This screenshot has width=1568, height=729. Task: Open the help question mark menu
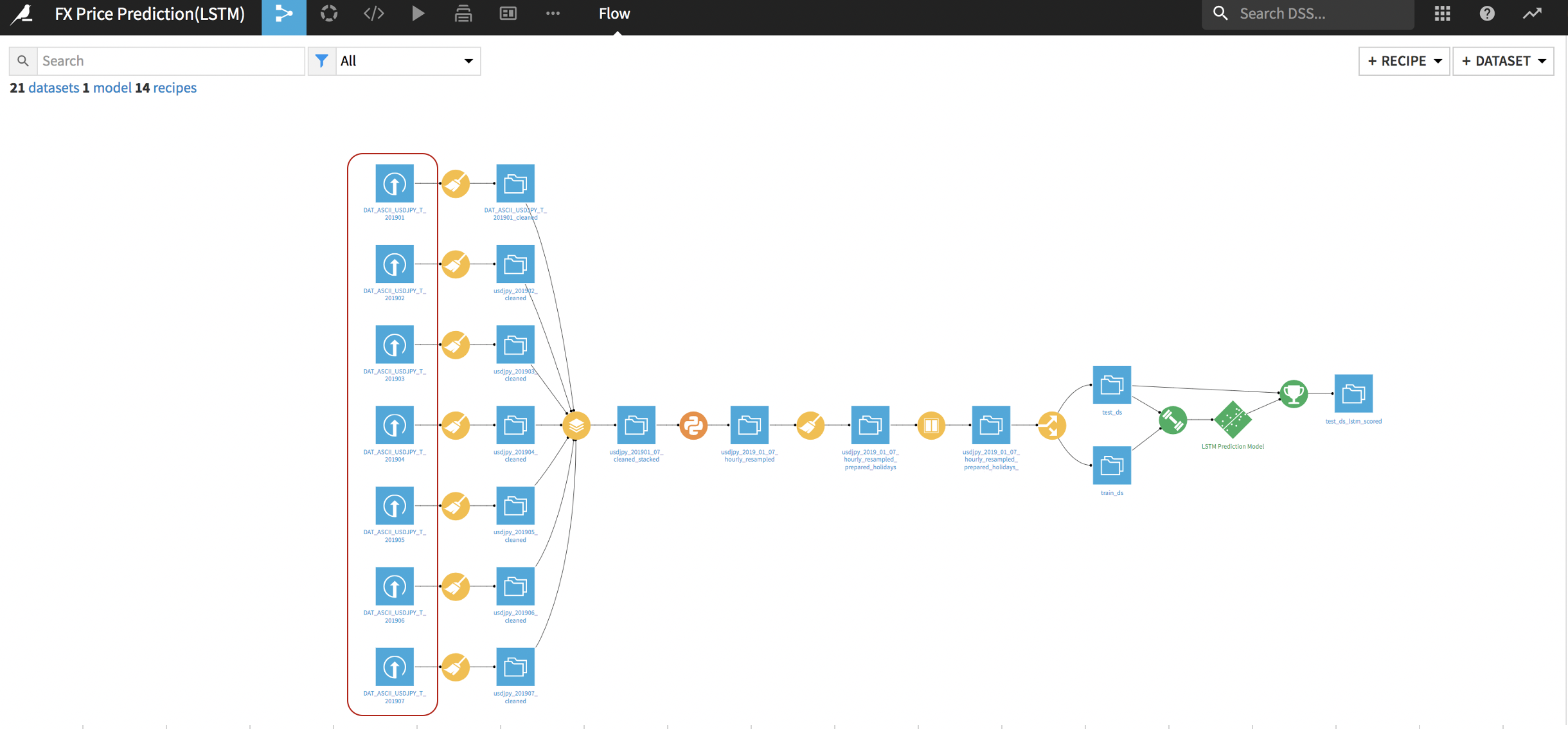(1487, 14)
